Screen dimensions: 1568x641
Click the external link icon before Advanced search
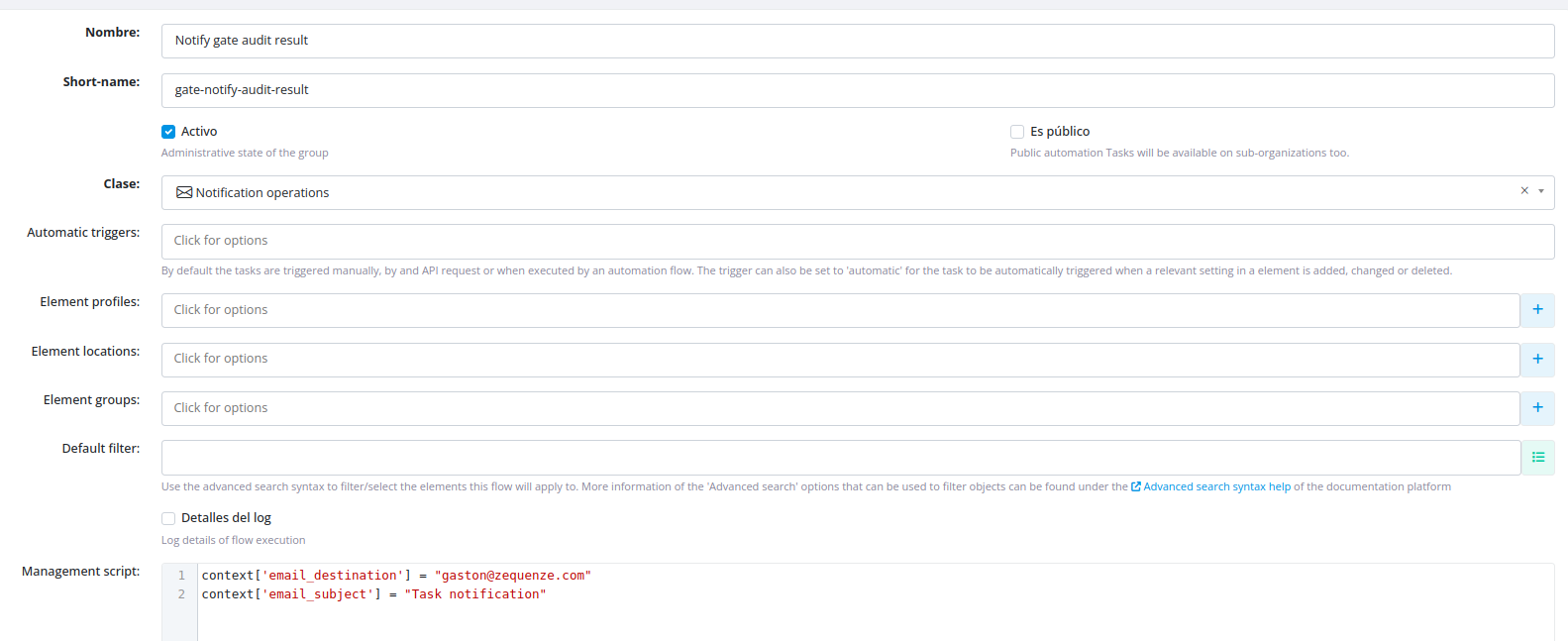1136,486
